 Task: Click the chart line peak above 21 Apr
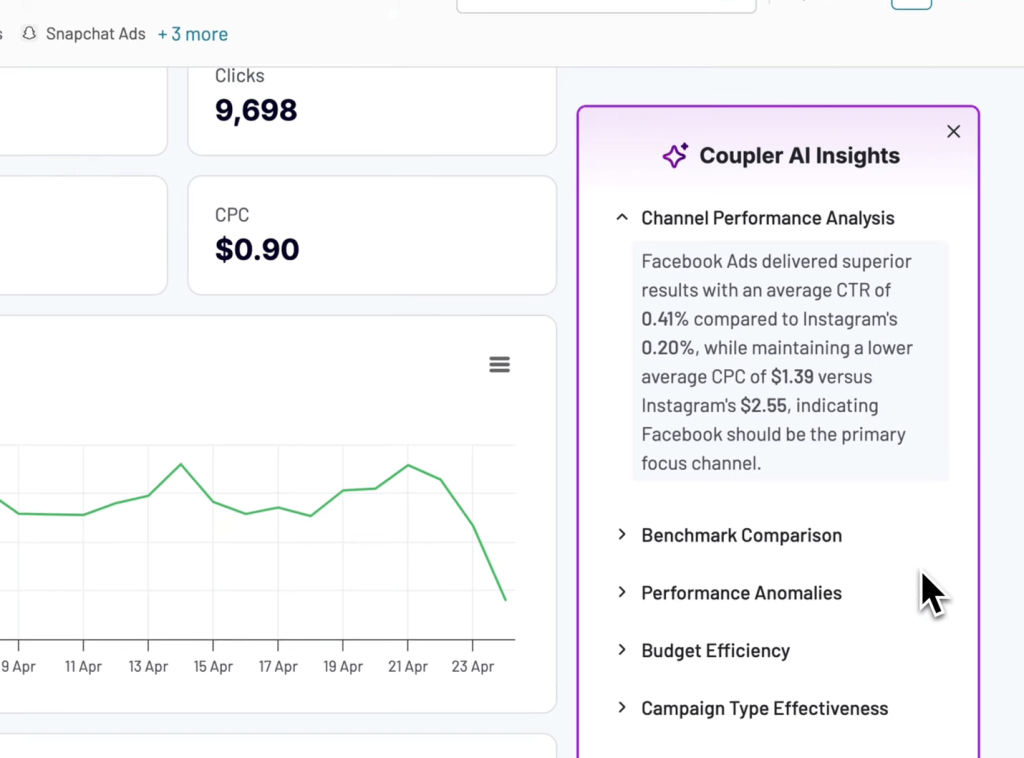[x=408, y=465]
